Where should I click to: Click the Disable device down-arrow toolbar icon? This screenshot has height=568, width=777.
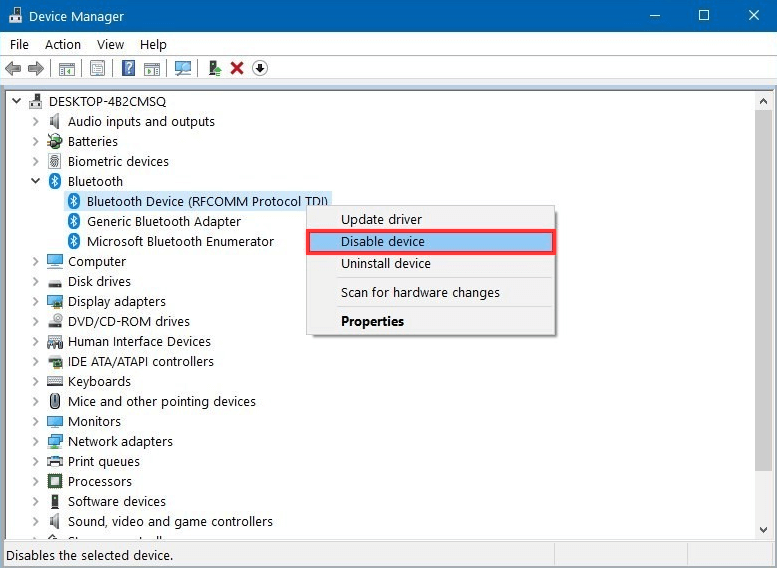tap(260, 68)
